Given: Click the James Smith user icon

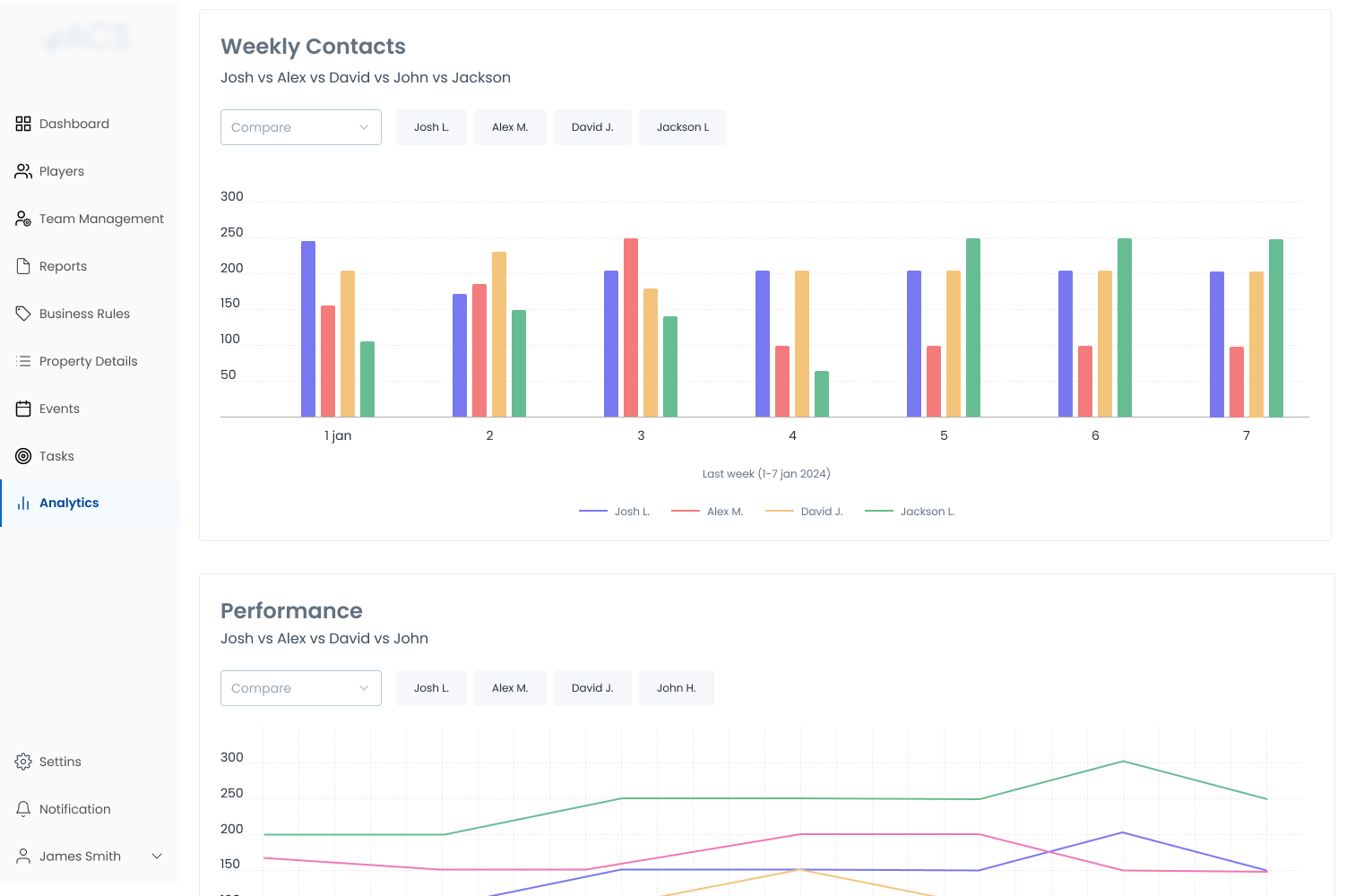Looking at the screenshot, I should point(23,857).
